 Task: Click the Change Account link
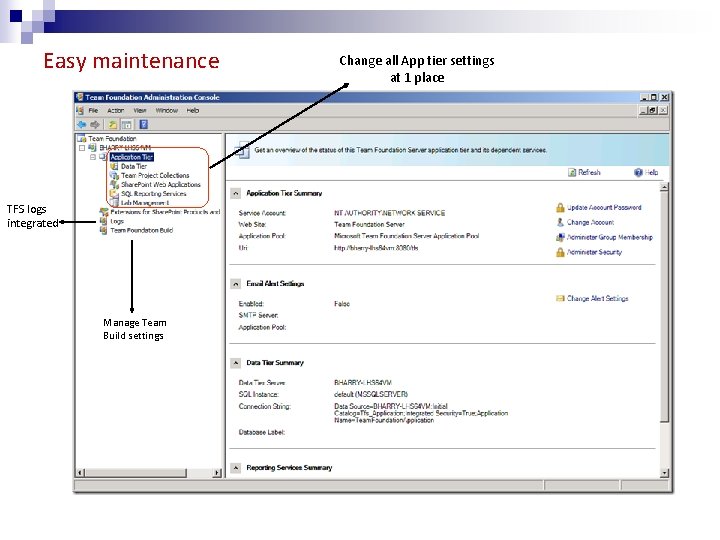point(591,222)
